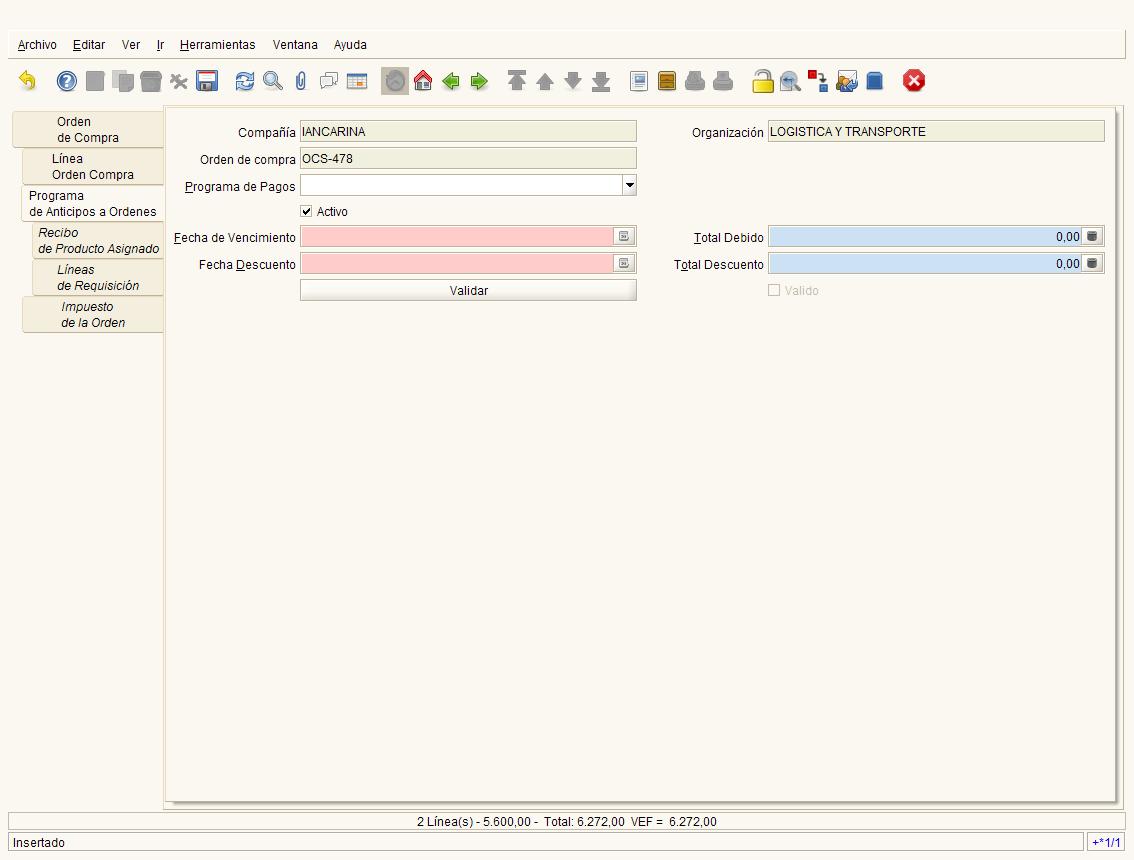The height and width of the screenshot is (860, 1134).
Task: Exit window with the red X icon
Action: pos(913,80)
